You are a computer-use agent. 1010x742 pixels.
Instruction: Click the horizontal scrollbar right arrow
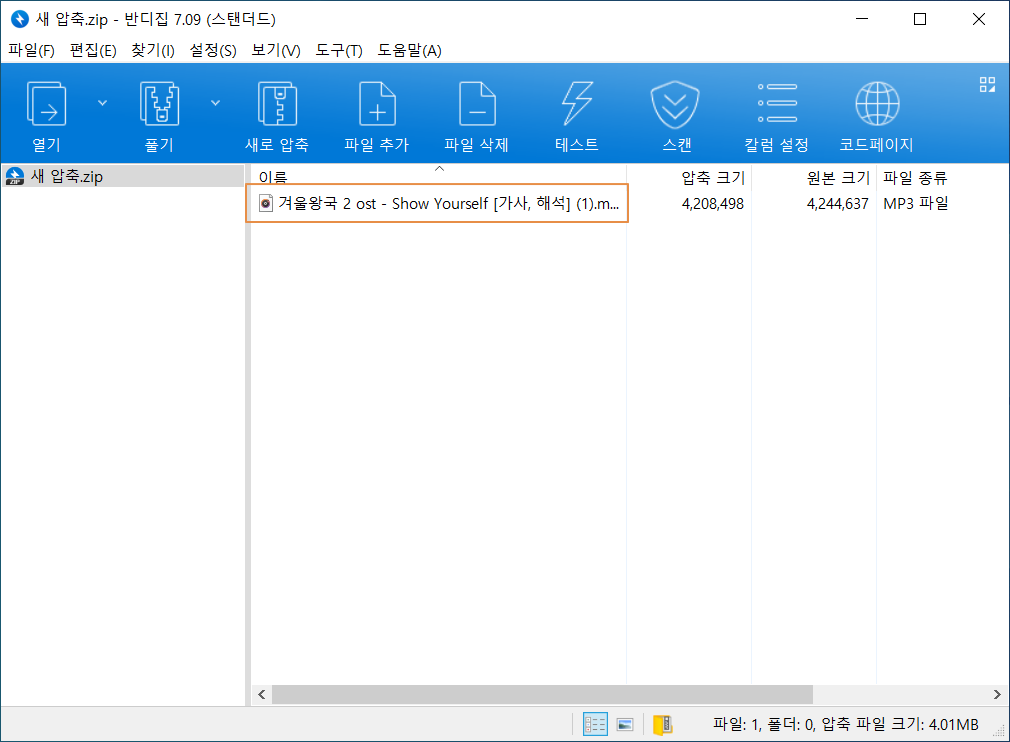[x=996, y=694]
